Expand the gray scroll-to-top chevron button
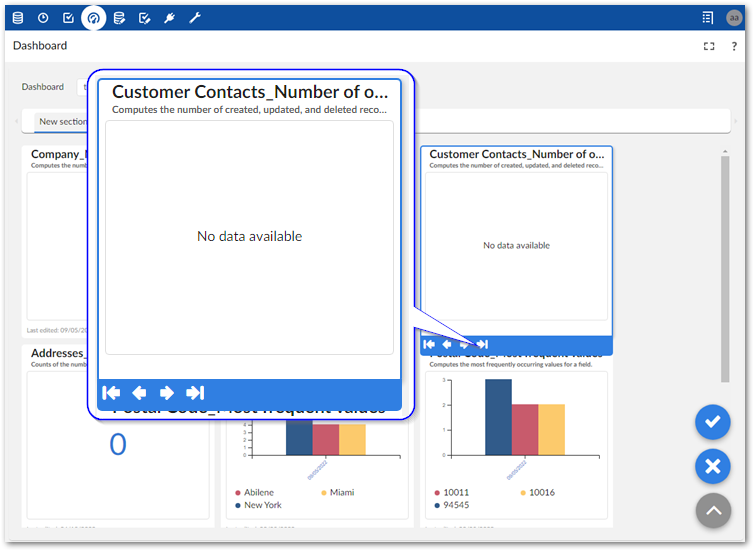 (713, 510)
